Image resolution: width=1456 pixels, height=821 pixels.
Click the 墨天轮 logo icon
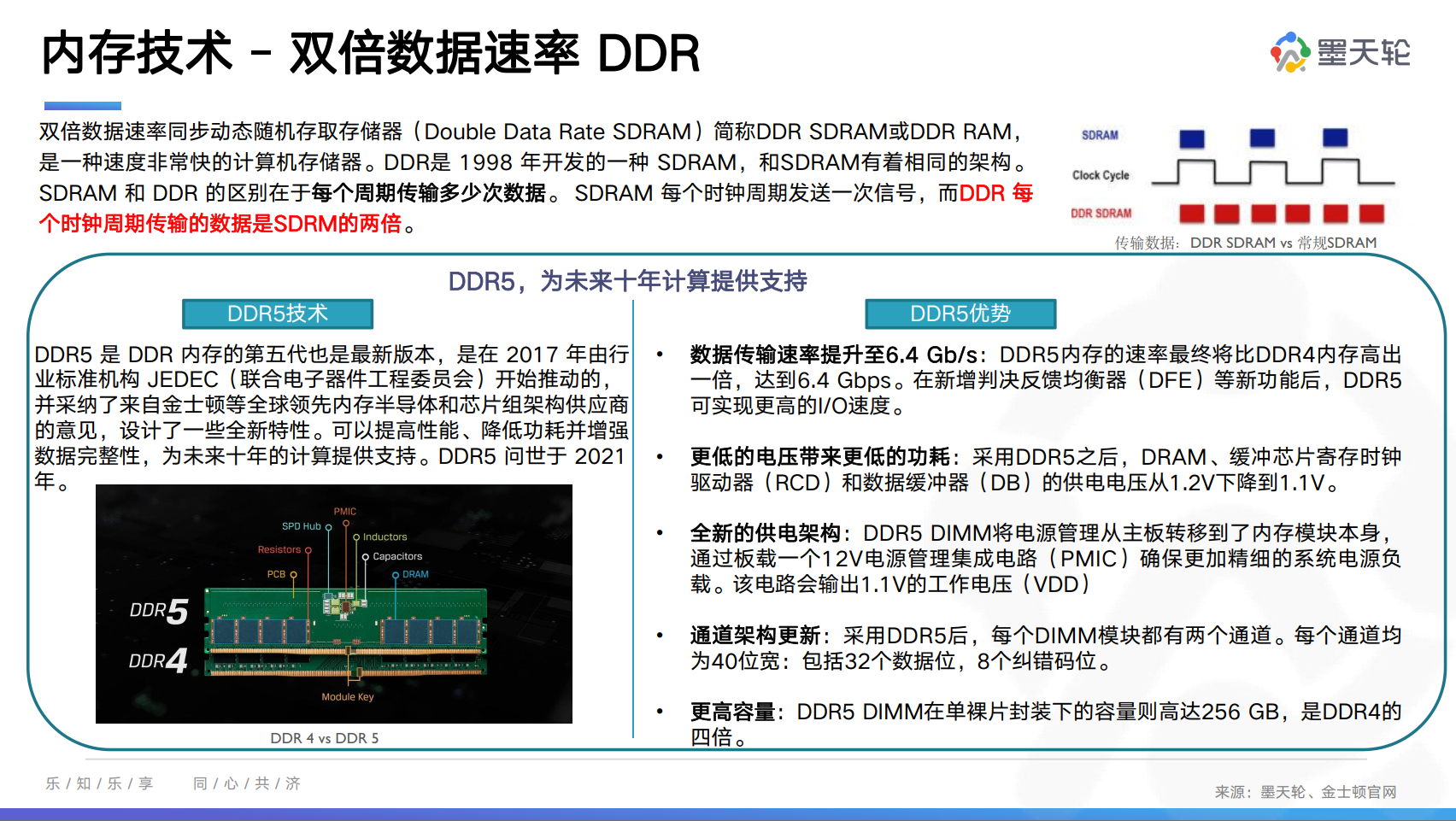[x=1290, y=52]
